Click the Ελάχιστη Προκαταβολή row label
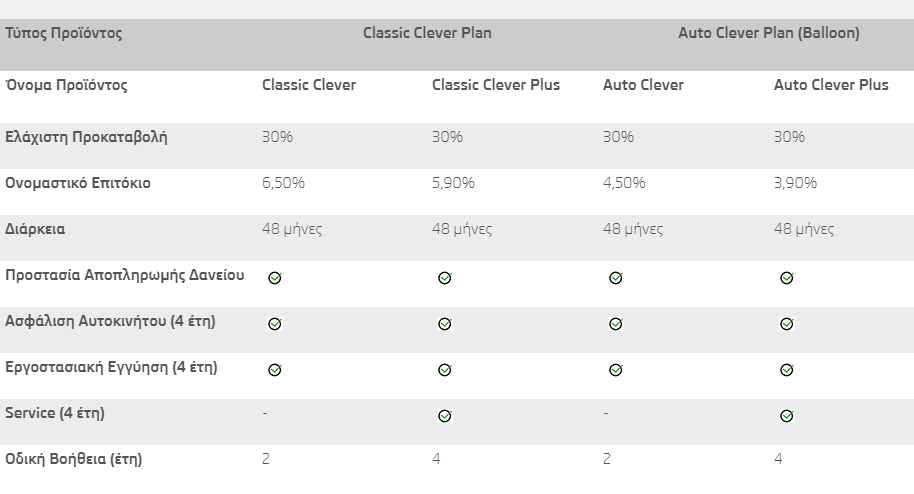 [86, 137]
